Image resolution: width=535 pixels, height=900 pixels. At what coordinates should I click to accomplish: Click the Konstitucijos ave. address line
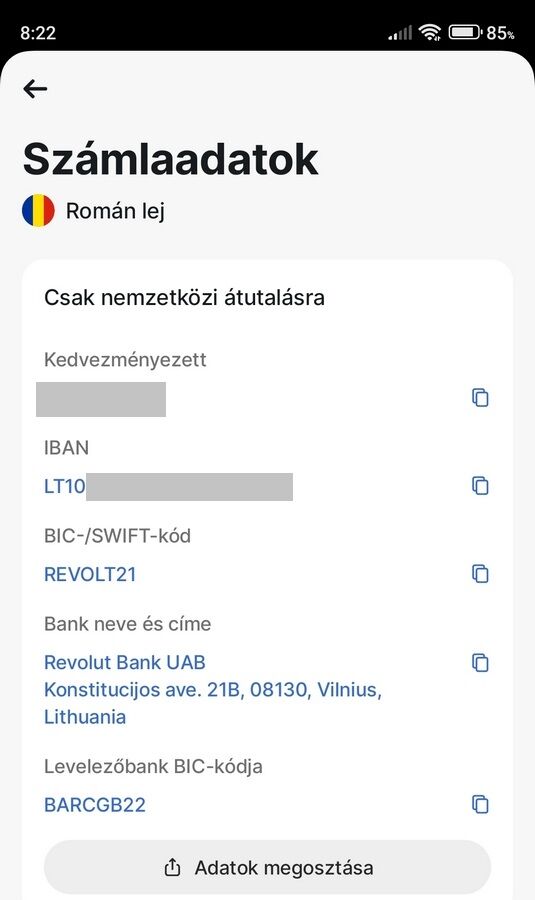213,689
